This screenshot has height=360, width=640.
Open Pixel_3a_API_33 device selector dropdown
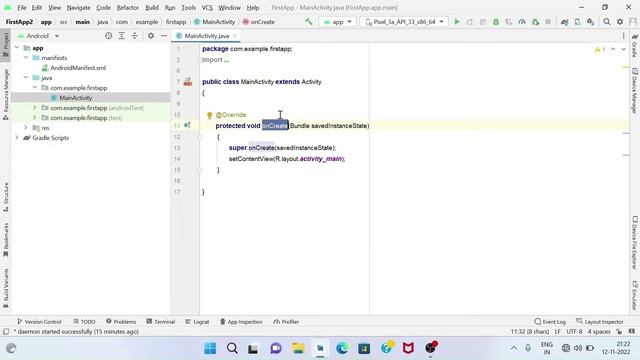(404, 22)
